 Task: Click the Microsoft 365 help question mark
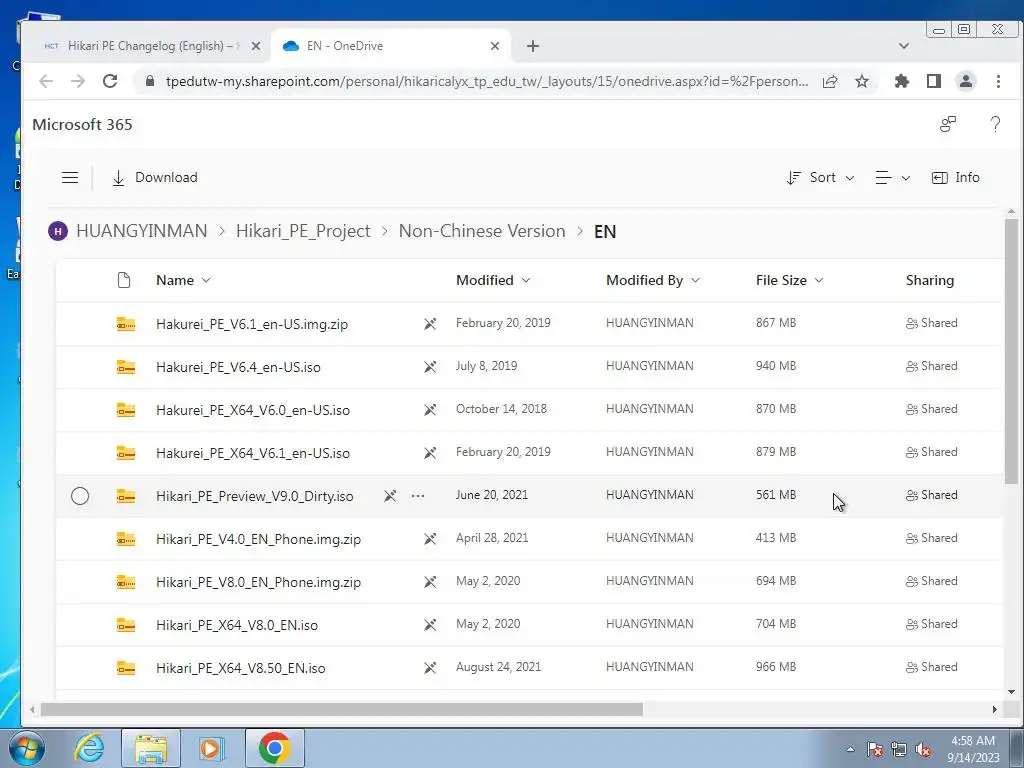pos(995,124)
